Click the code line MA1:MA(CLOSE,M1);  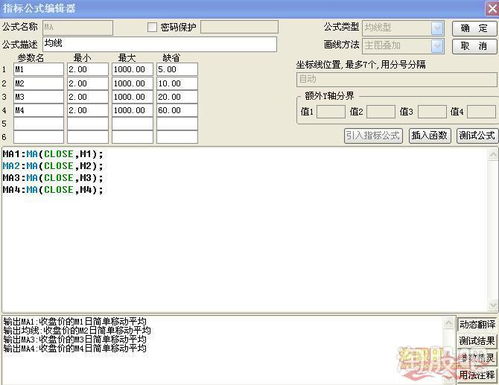point(53,154)
